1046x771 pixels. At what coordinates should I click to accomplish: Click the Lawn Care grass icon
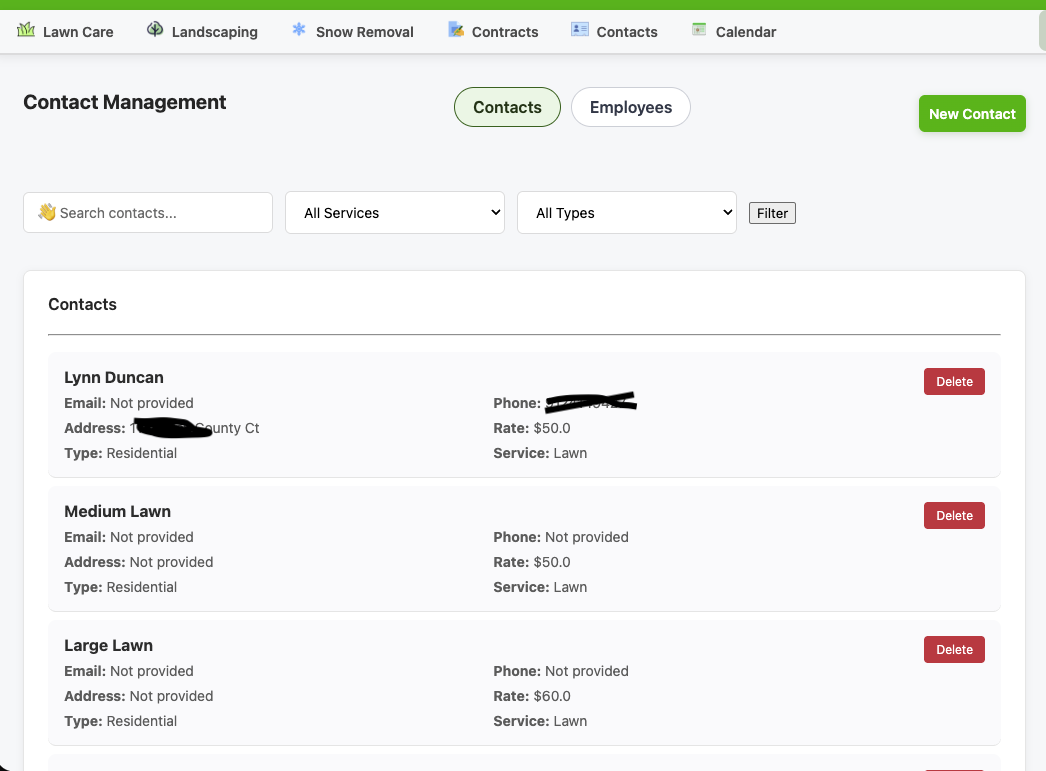(26, 30)
